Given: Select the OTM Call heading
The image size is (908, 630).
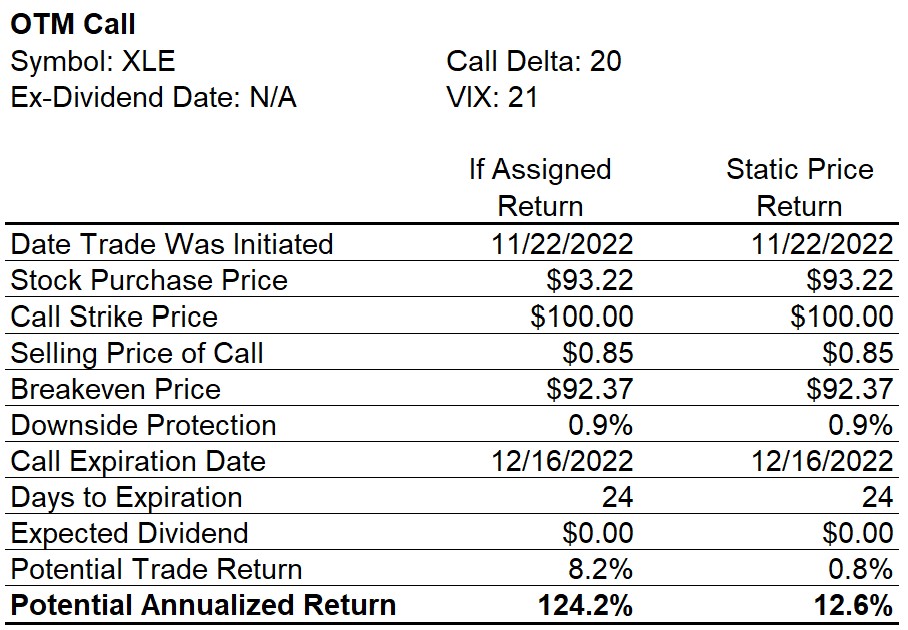Looking at the screenshot, I should coord(73,24).
